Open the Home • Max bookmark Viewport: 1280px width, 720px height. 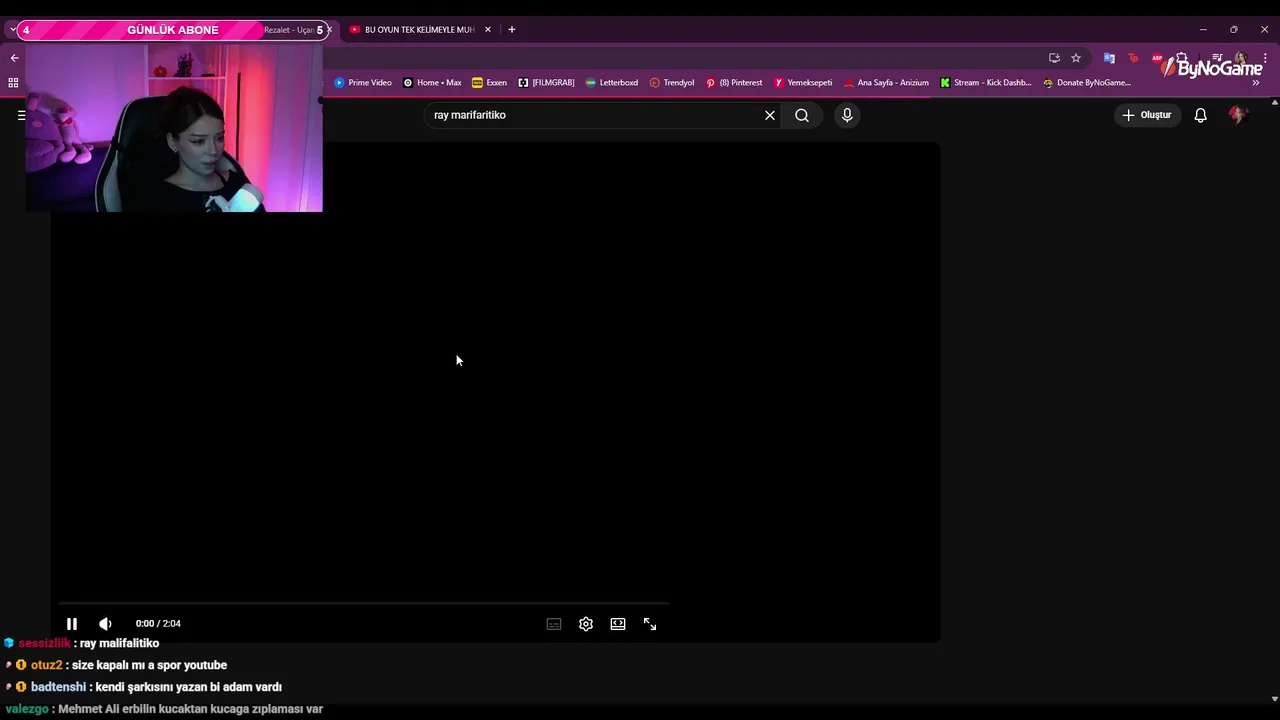(432, 83)
